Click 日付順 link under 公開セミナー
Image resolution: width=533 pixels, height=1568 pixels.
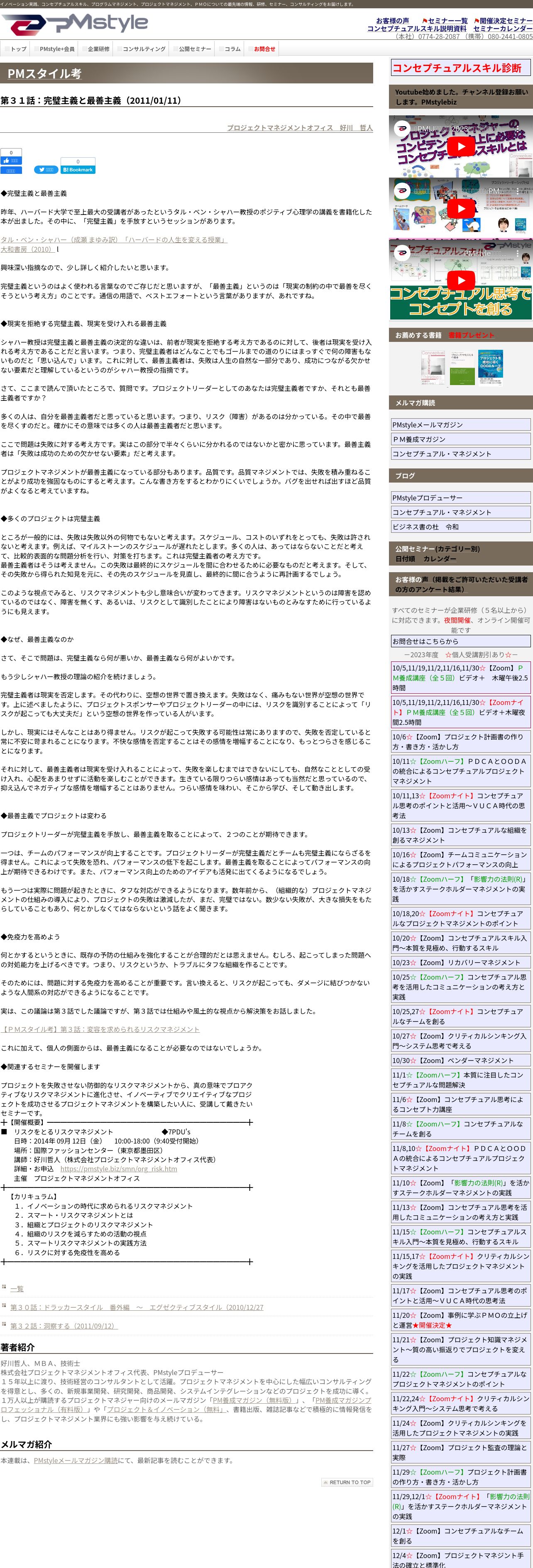coord(405,559)
